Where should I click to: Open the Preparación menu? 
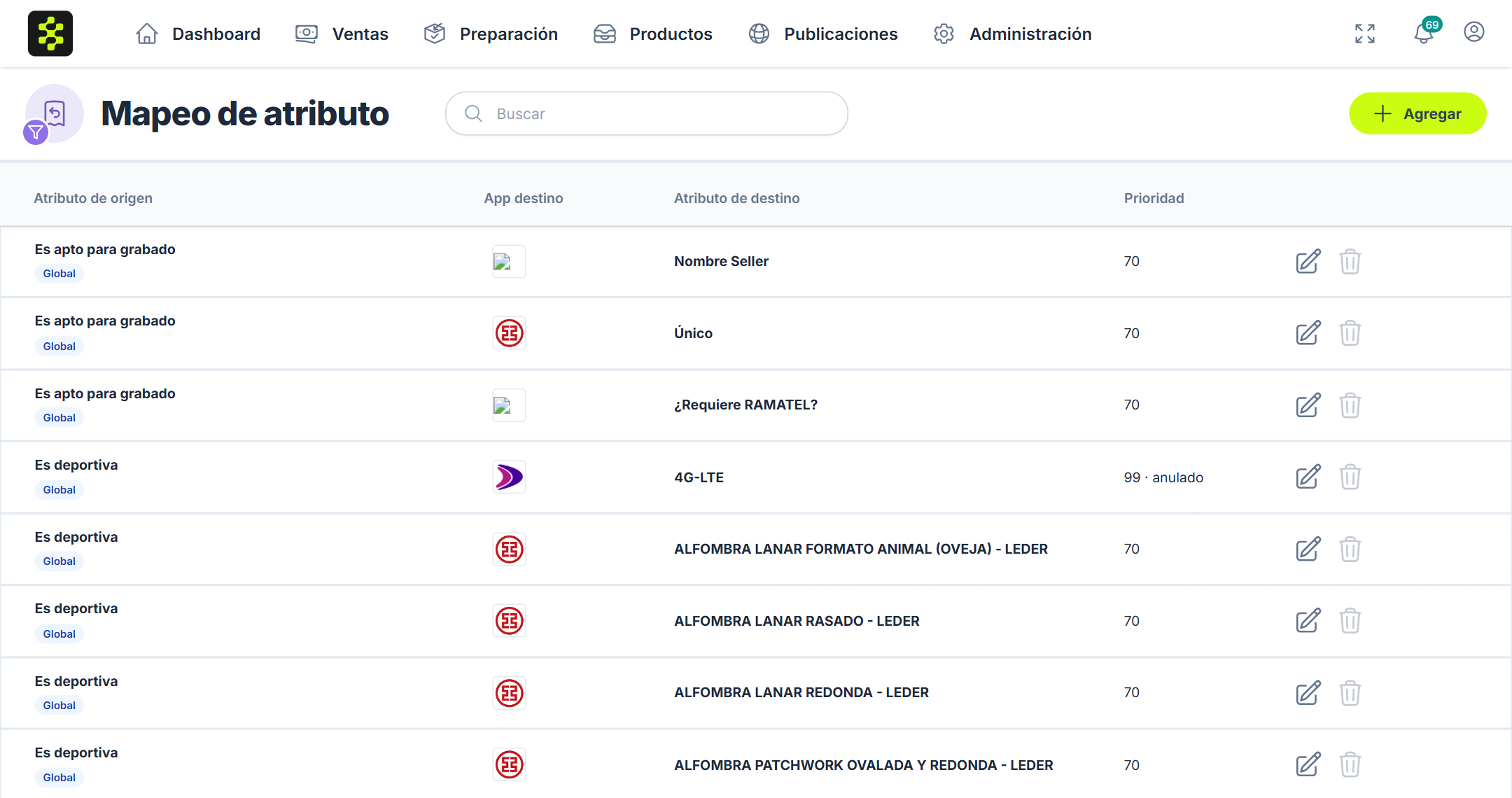point(491,34)
